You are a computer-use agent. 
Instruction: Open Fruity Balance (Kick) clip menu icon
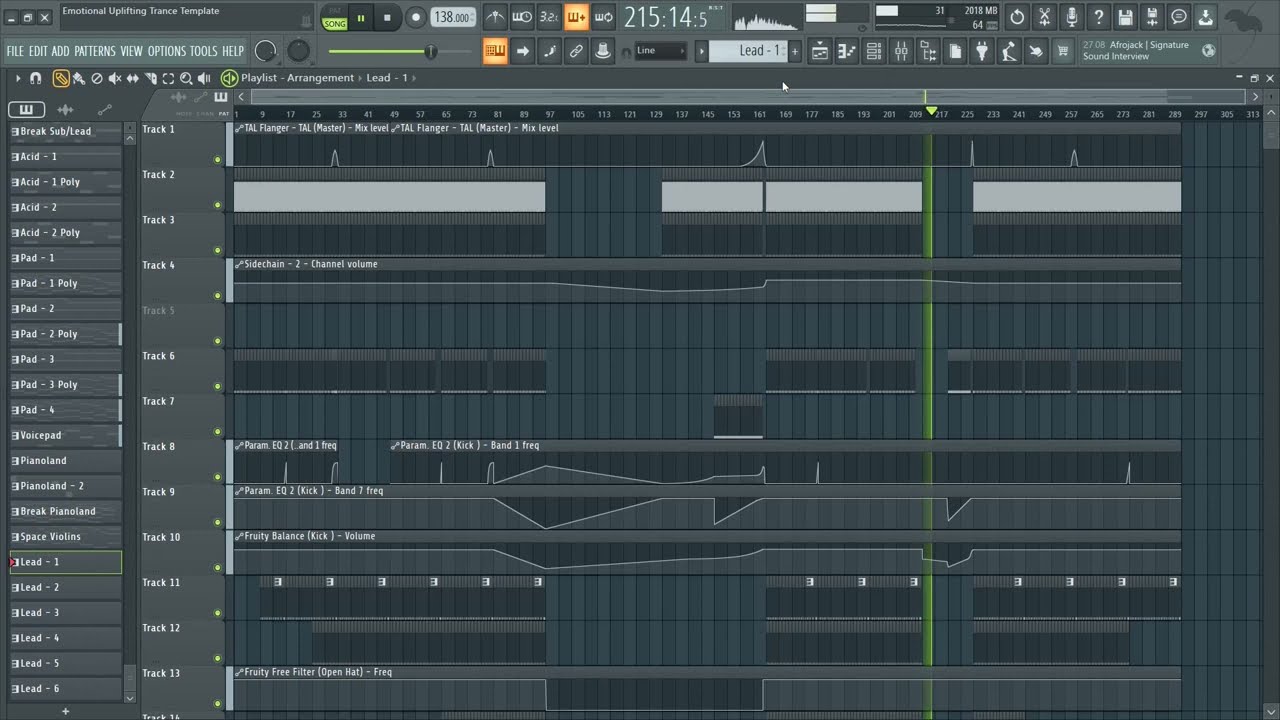pos(239,536)
